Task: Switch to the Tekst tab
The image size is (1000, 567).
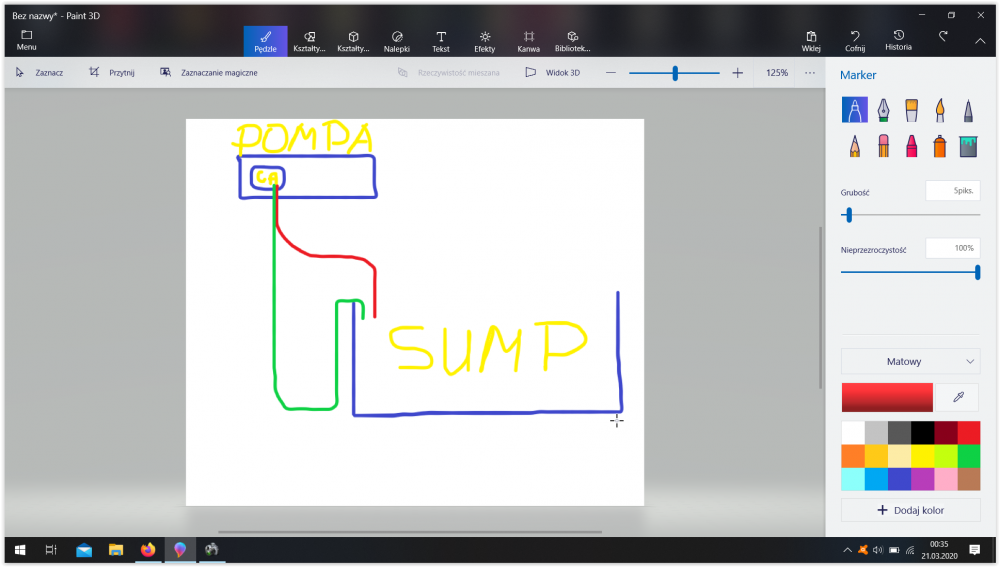Action: point(440,41)
